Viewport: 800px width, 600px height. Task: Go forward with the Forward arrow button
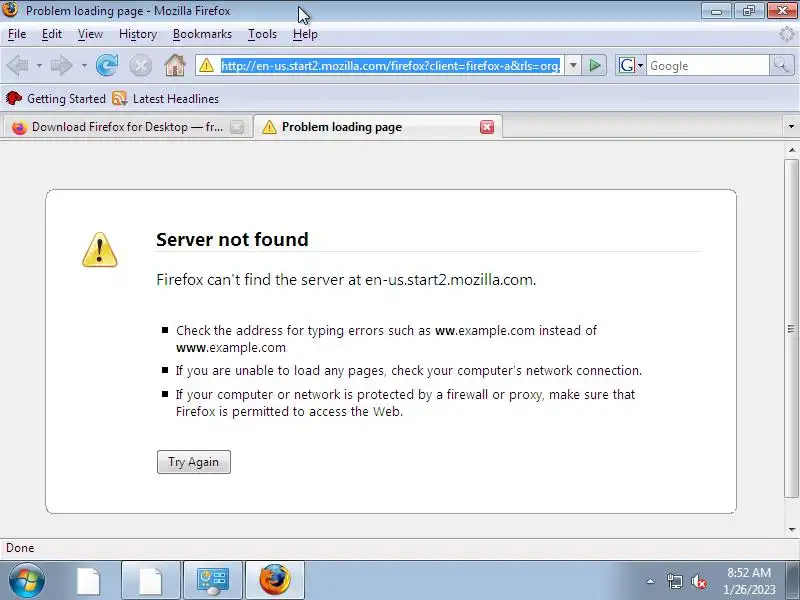[62, 65]
